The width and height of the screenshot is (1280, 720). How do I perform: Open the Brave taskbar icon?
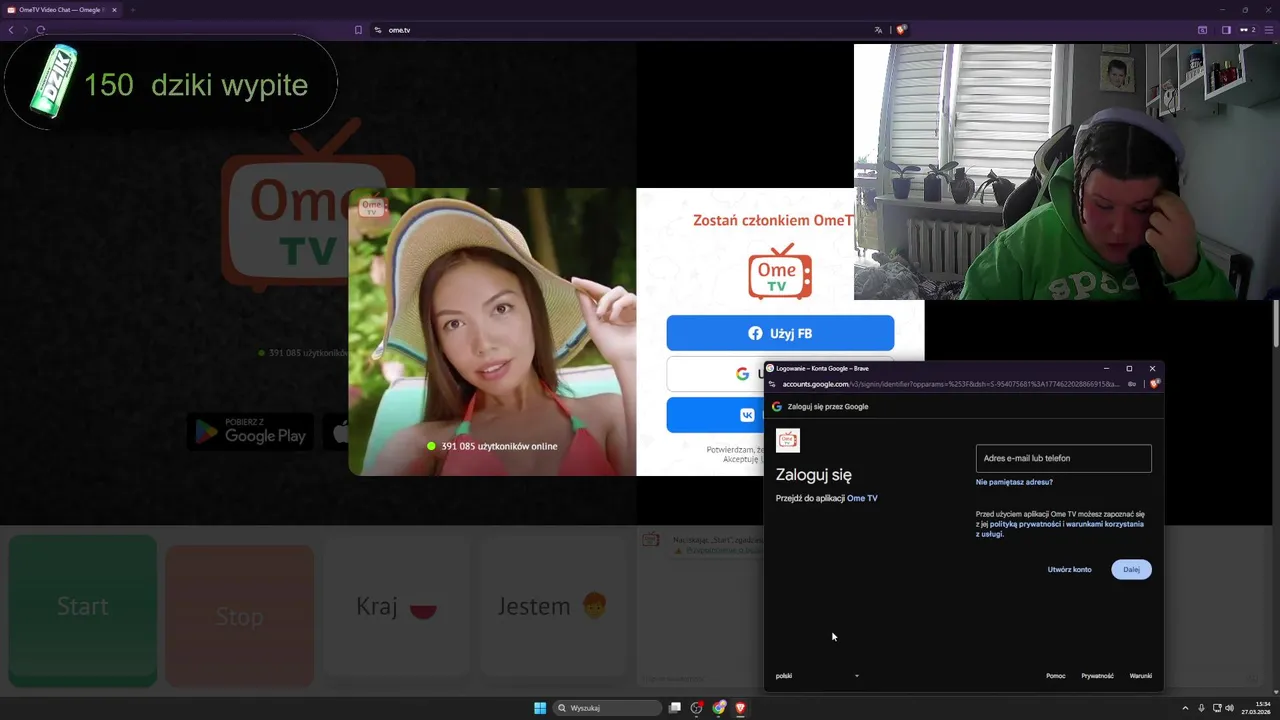coord(741,708)
